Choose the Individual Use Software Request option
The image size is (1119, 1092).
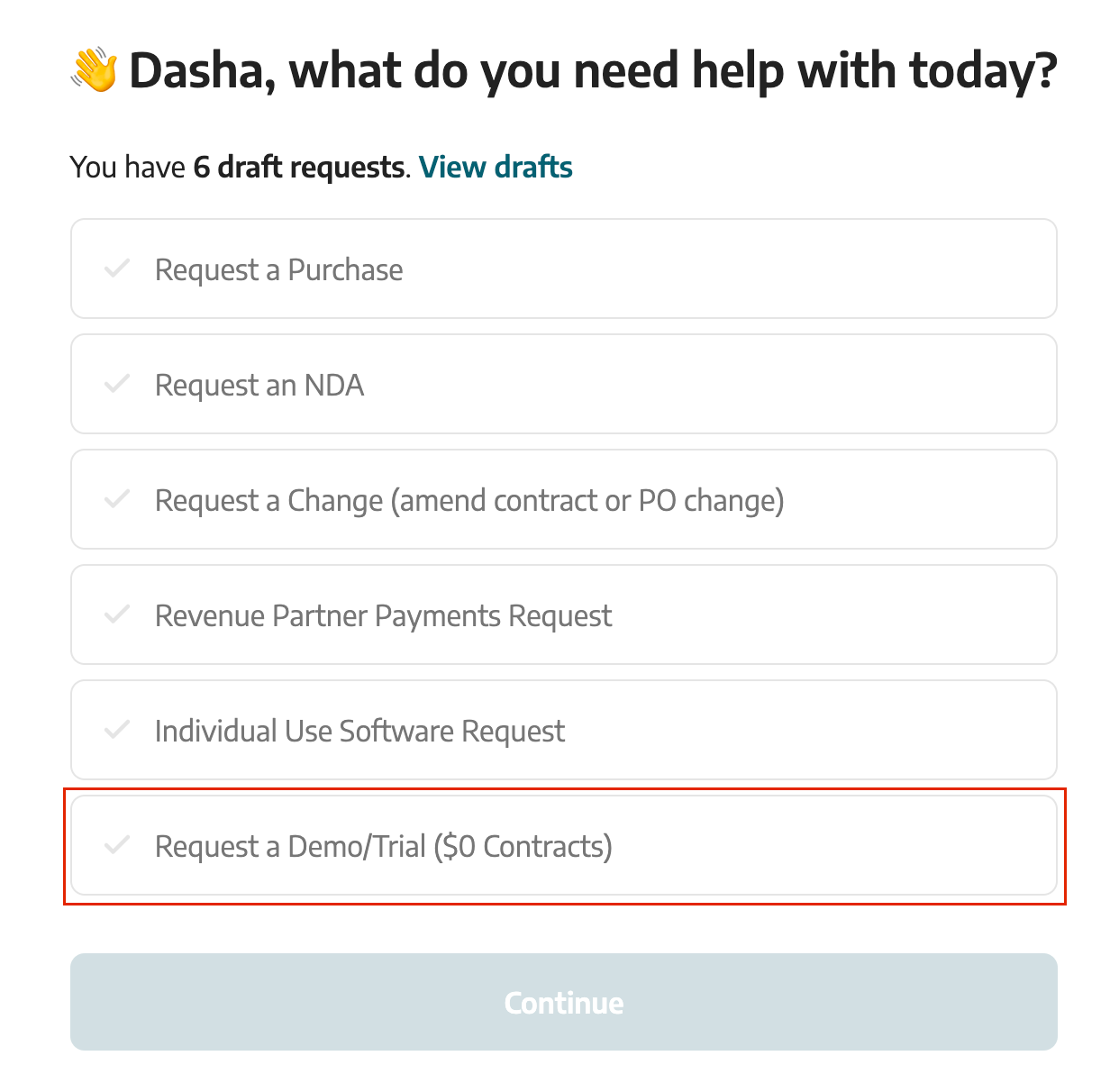click(563, 730)
